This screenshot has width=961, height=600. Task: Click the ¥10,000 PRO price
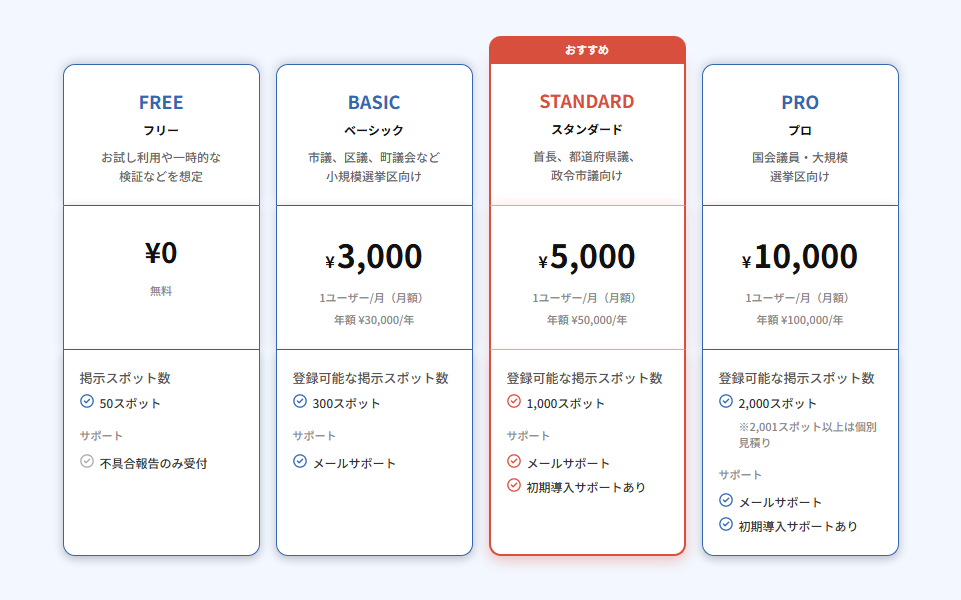(800, 257)
